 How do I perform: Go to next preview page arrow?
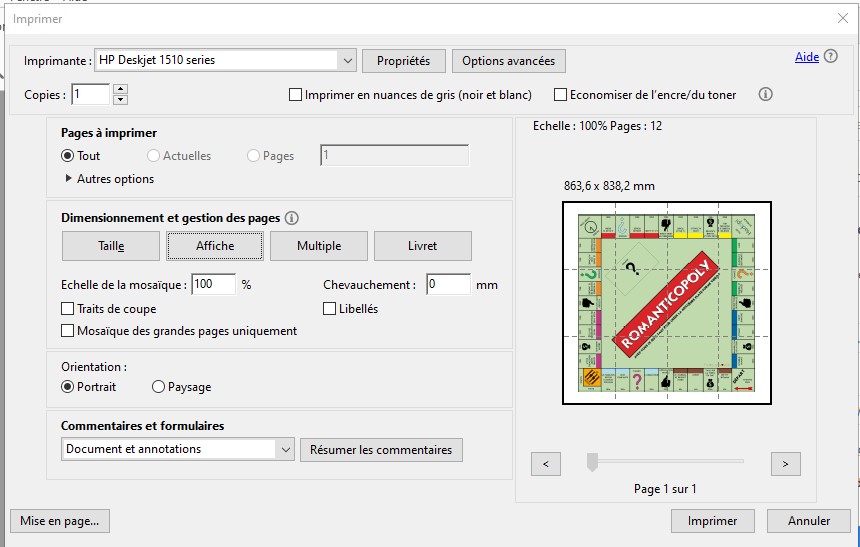[x=785, y=464]
